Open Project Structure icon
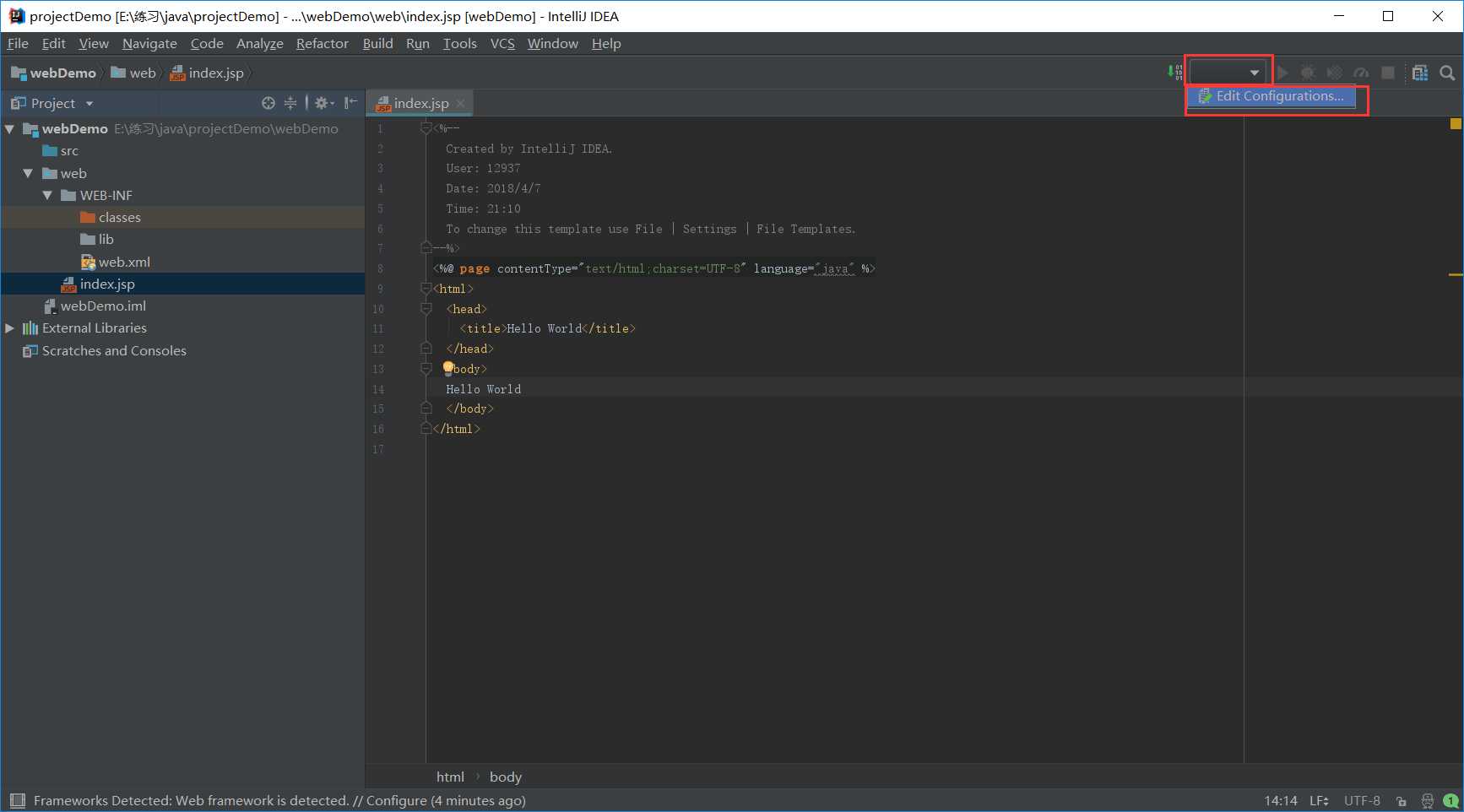 1420,73
